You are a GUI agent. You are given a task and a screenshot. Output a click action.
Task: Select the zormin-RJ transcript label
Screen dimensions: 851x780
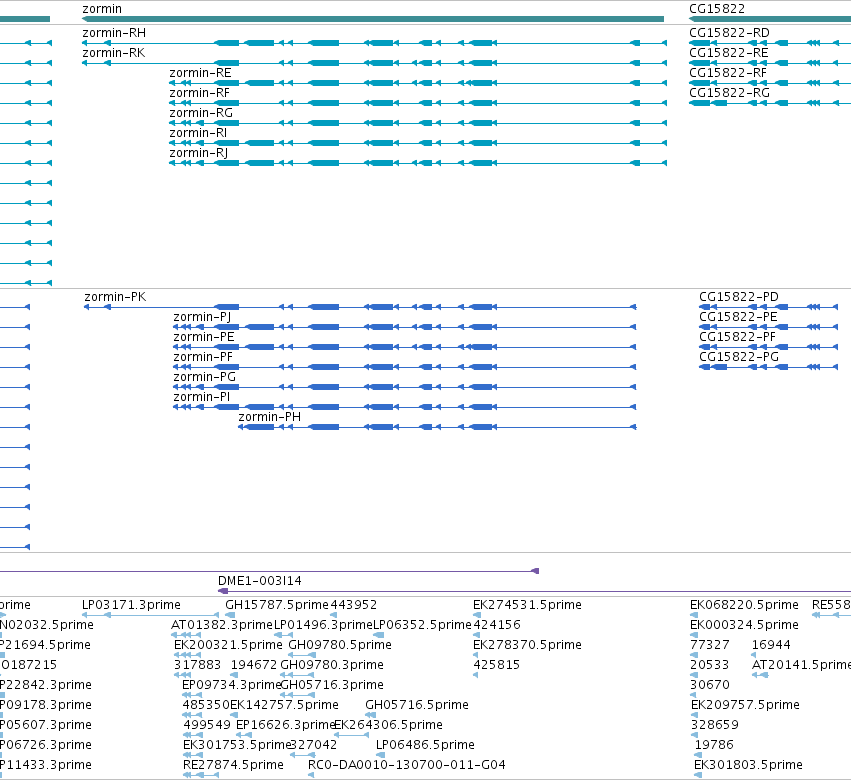(x=199, y=154)
